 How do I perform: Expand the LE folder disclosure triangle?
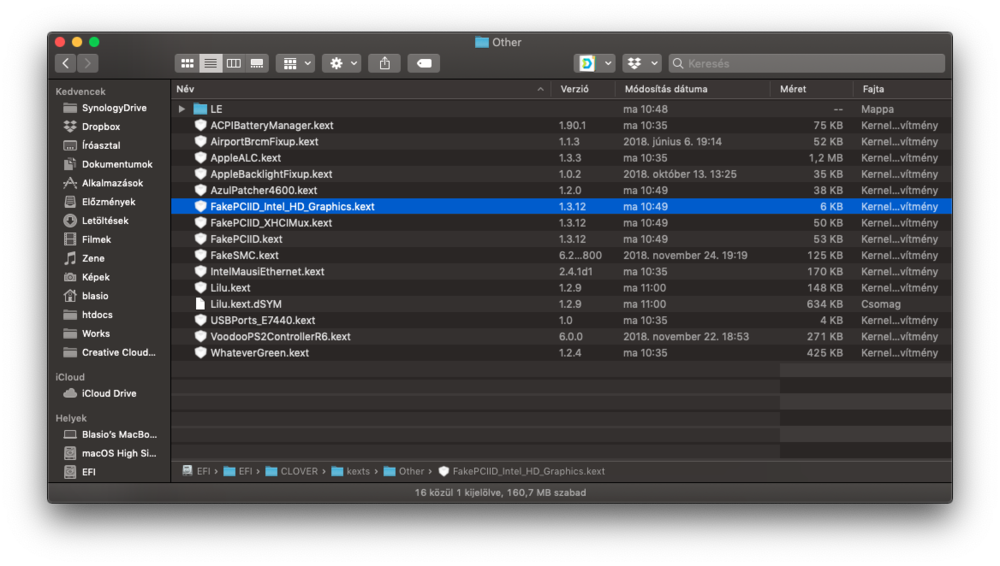[182, 109]
